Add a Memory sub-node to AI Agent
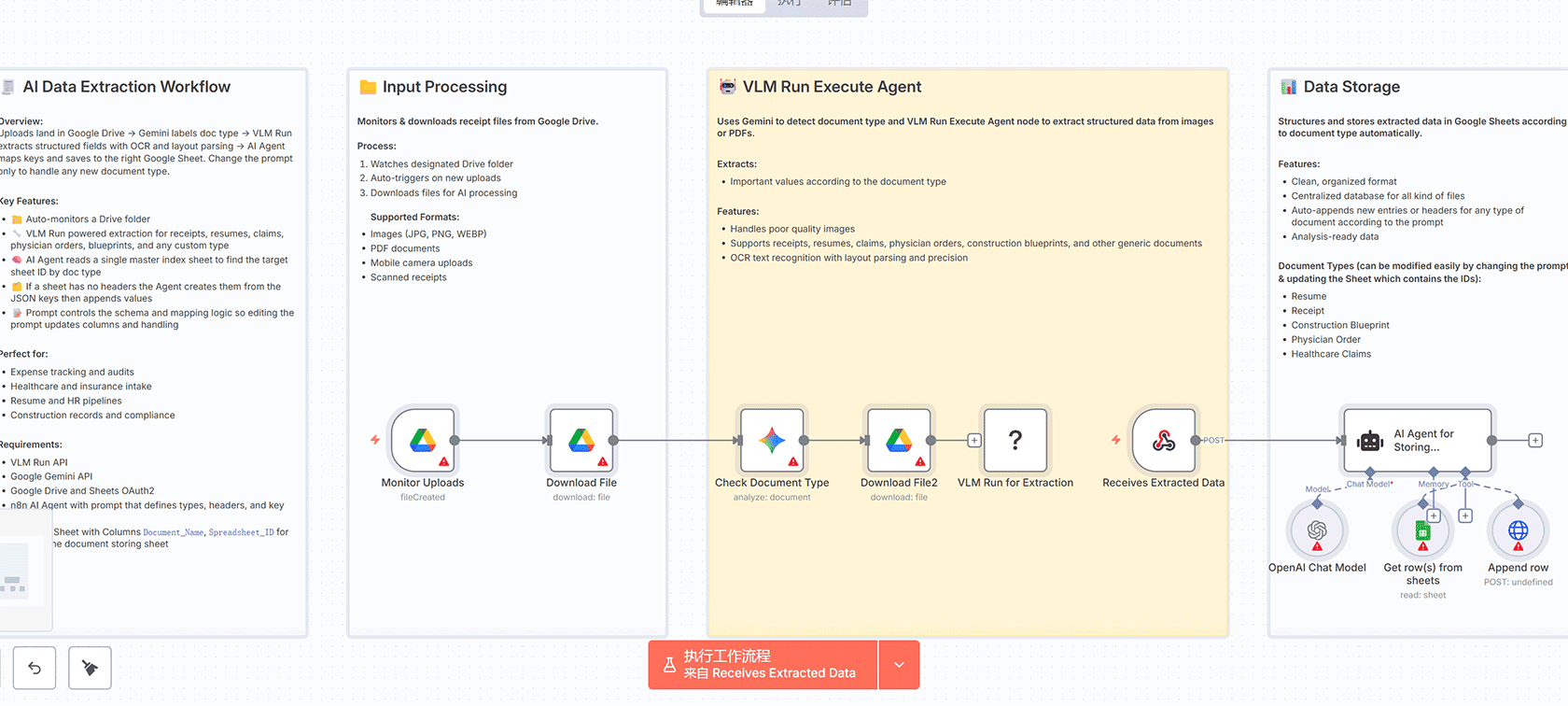This screenshot has width=1568, height=706. point(1434,515)
